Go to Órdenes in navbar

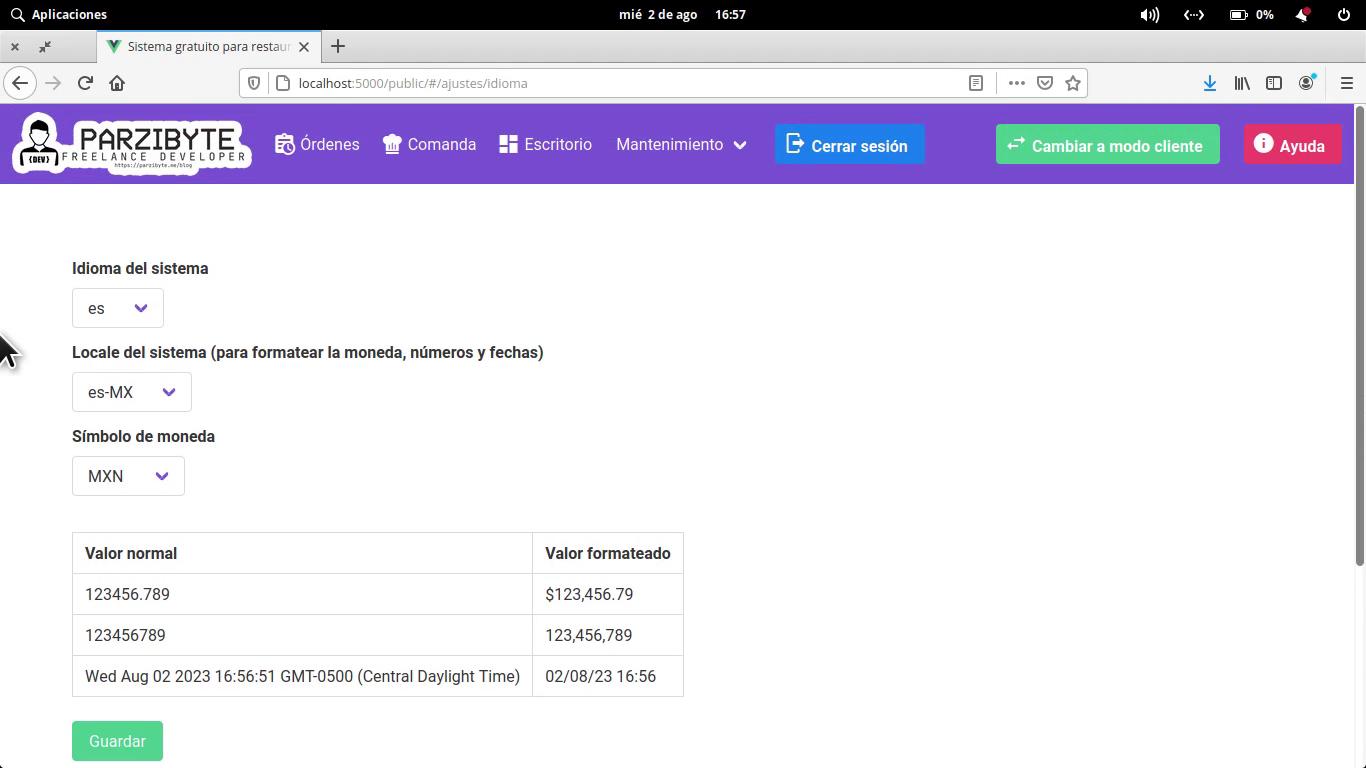coord(317,145)
